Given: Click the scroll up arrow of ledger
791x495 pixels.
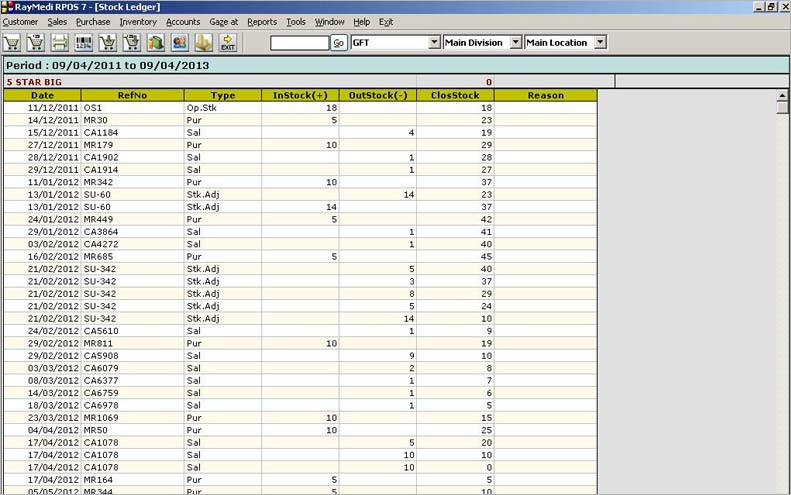Looking at the screenshot, I should point(782,95).
